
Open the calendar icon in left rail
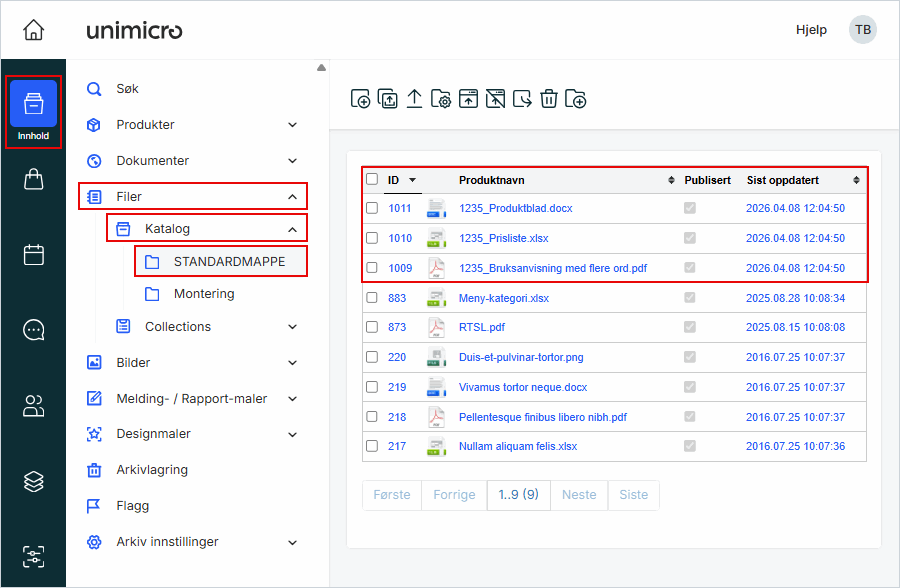click(x=33, y=255)
